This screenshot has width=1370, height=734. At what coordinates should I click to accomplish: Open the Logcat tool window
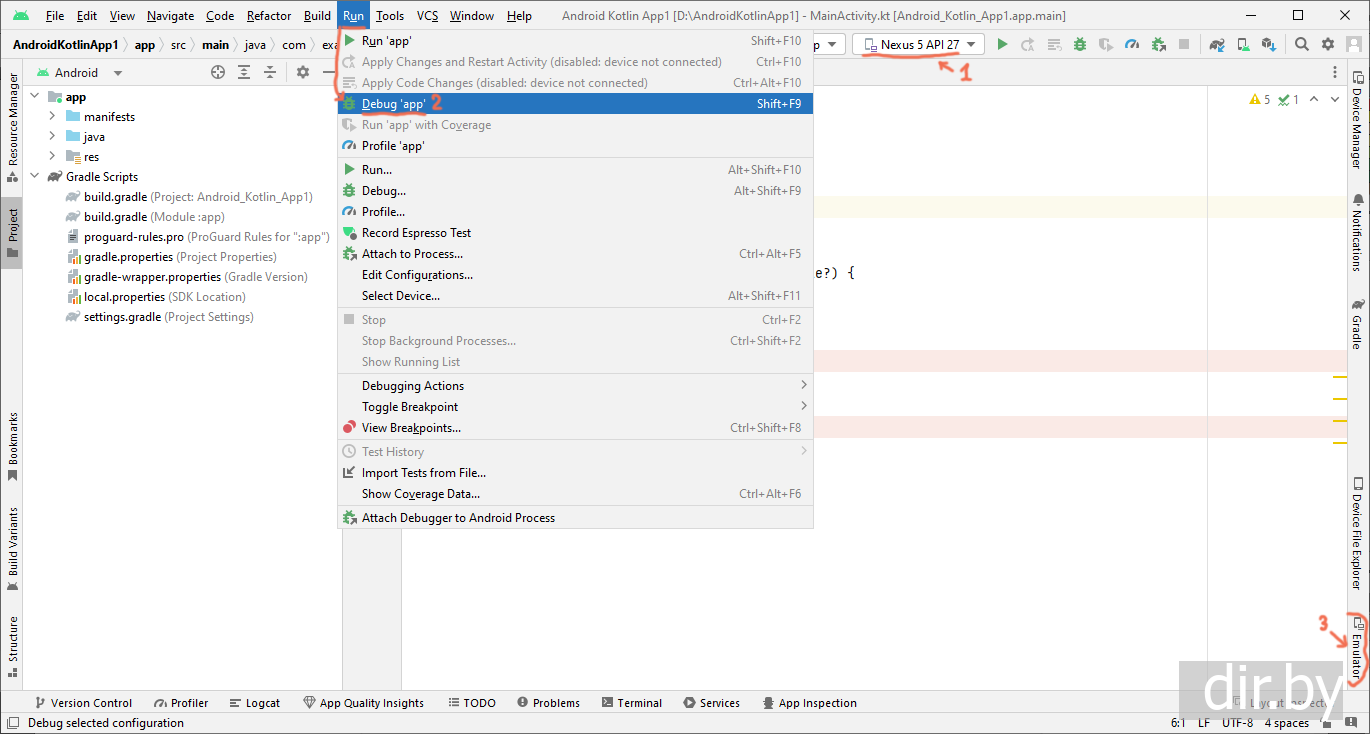click(x=254, y=703)
